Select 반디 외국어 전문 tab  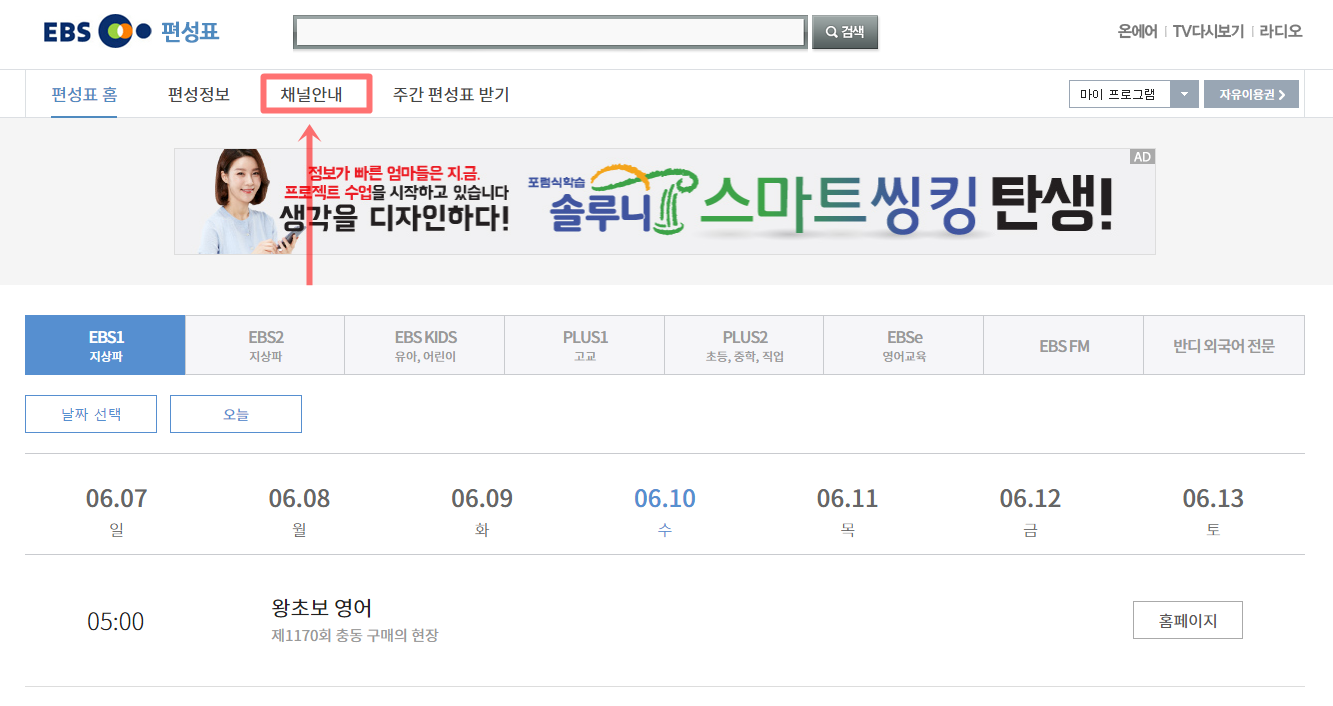[1224, 346]
